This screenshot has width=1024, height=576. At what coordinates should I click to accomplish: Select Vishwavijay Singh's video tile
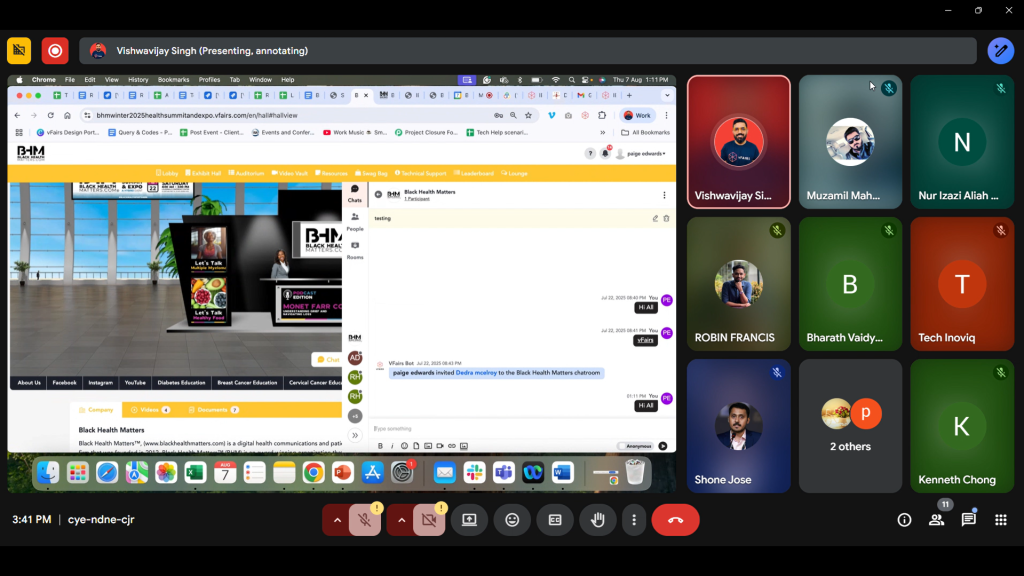[739, 142]
